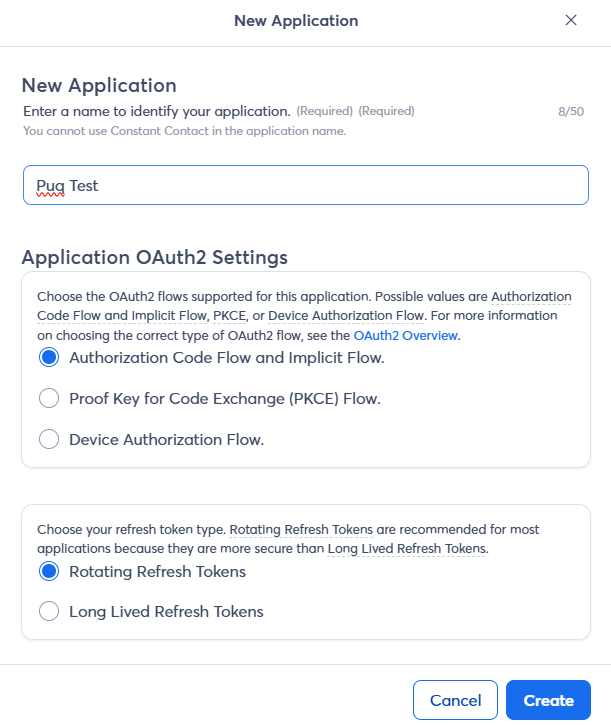Viewport: 611px width, 725px height.
Task: Select the Rotating Refresh Tokens radio button
Action: 49,572
